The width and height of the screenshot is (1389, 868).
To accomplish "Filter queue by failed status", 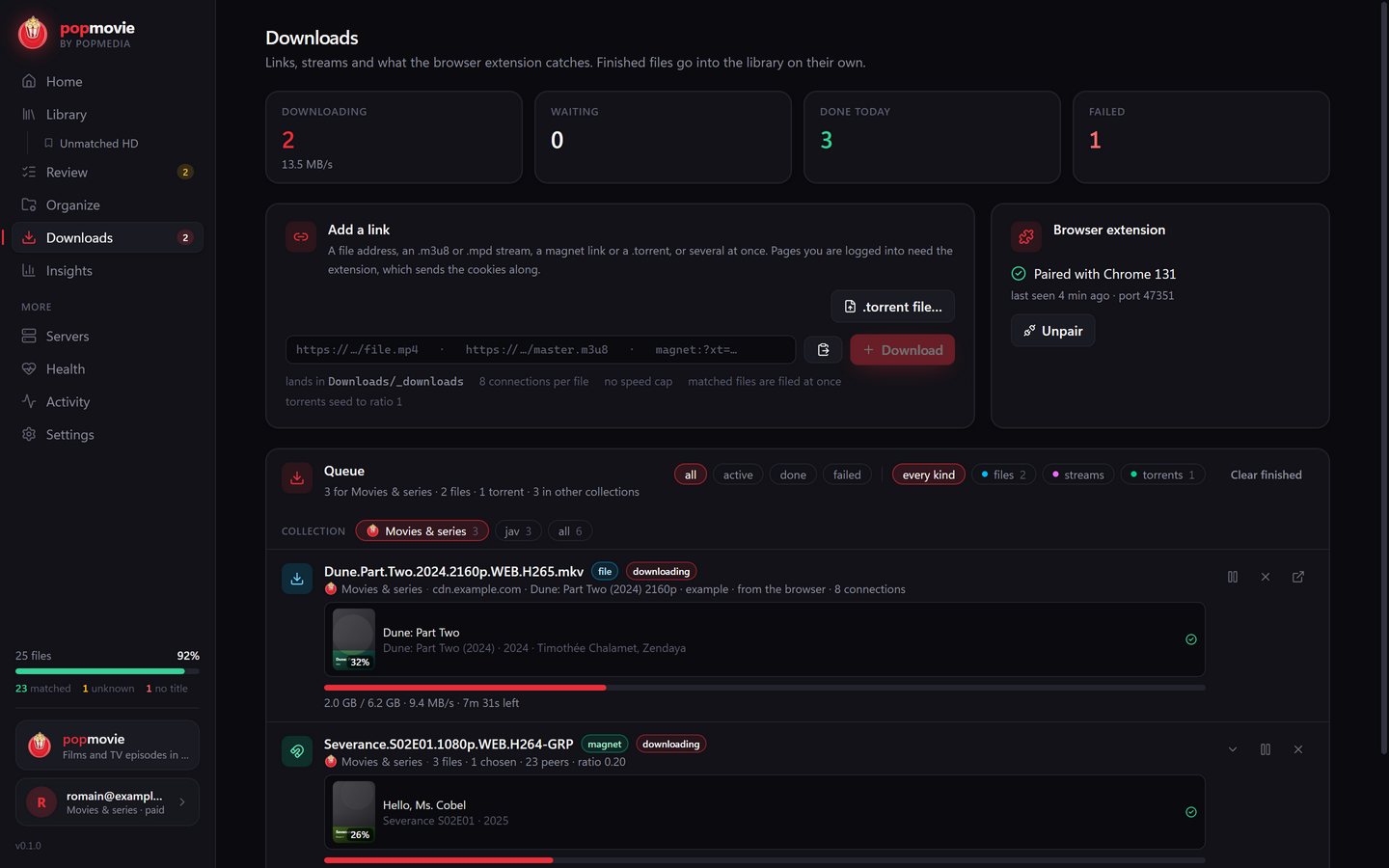I will (x=847, y=475).
